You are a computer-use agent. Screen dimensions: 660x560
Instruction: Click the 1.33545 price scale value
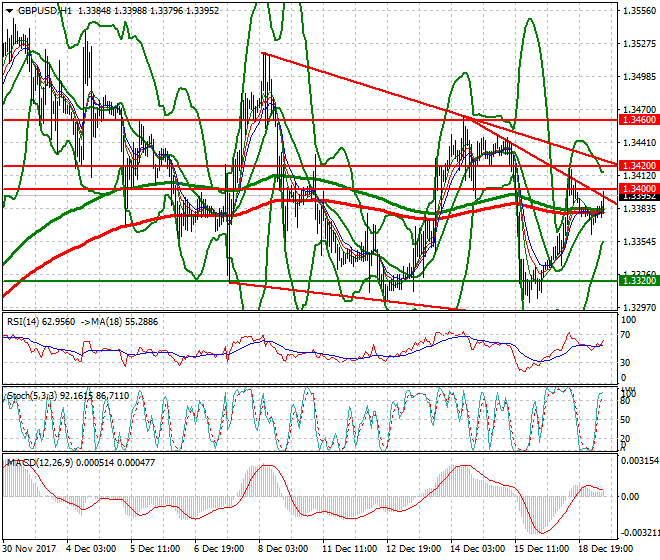tap(640, 242)
